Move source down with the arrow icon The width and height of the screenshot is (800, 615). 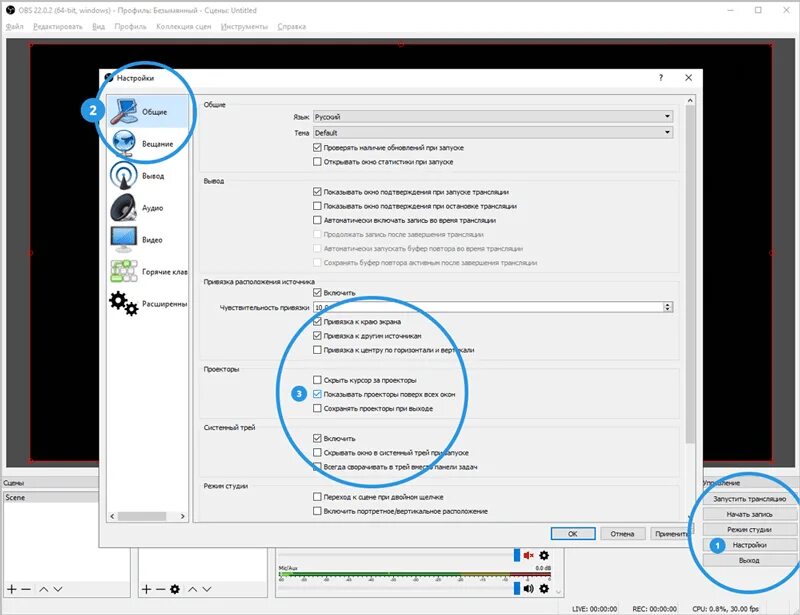[207, 589]
